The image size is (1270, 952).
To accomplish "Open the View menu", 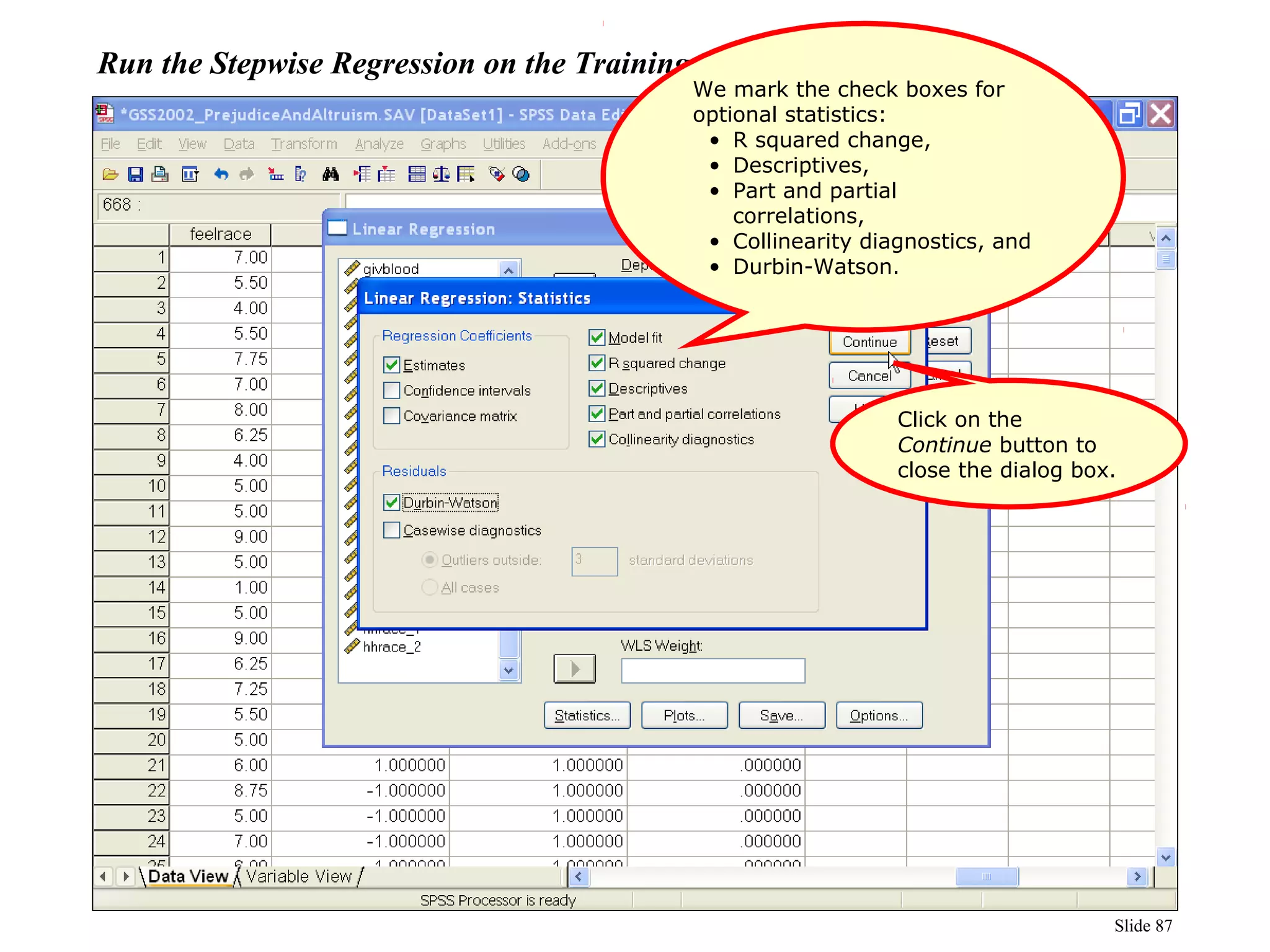I will (x=192, y=144).
